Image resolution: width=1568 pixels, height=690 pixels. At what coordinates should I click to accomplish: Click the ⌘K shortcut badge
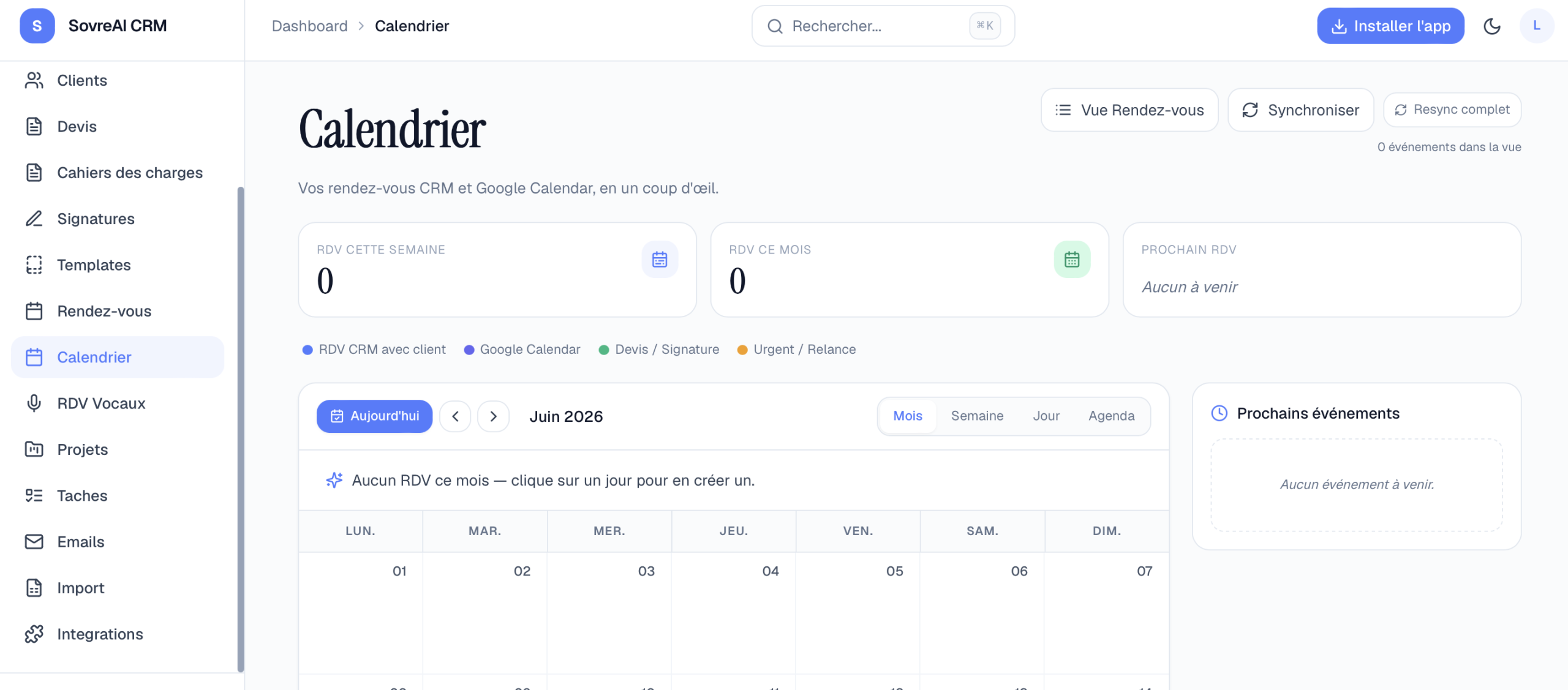coord(985,26)
